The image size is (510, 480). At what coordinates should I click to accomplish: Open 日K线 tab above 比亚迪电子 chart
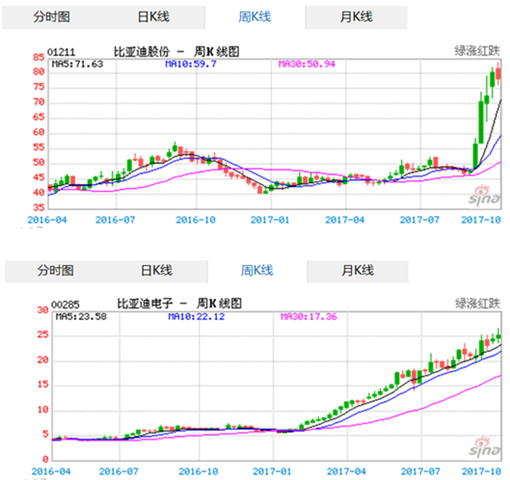pyautogui.click(x=157, y=270)
